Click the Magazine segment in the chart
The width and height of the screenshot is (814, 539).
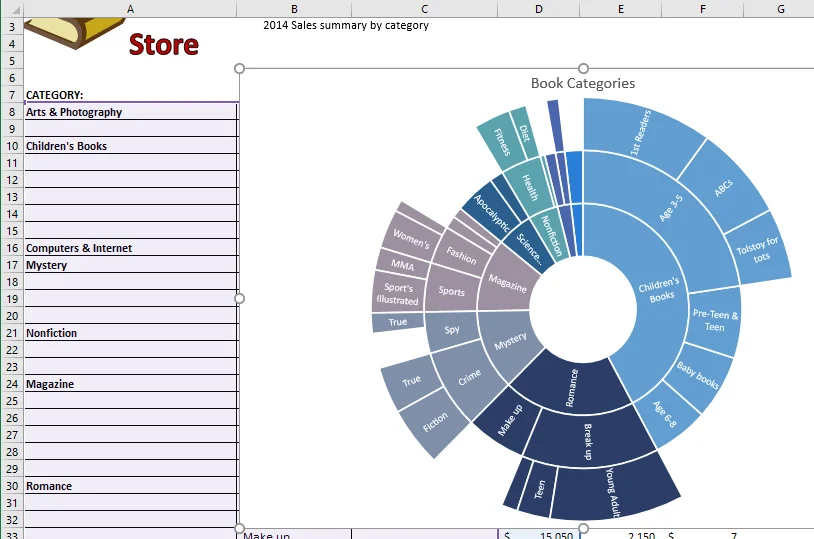(x=507, y=284)
